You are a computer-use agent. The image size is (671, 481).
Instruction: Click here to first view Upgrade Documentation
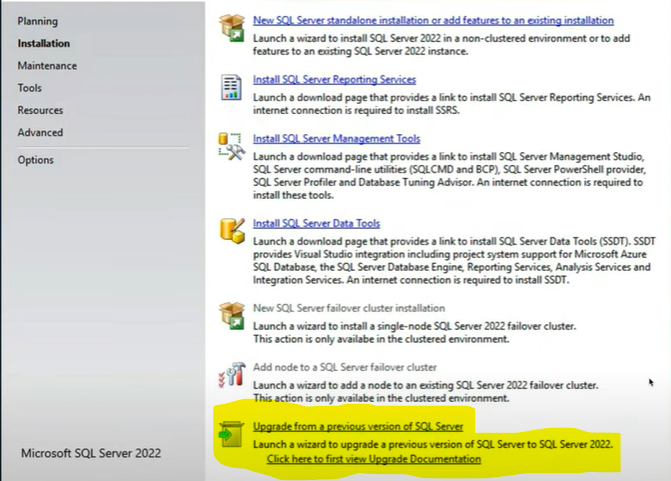(374, 459)
